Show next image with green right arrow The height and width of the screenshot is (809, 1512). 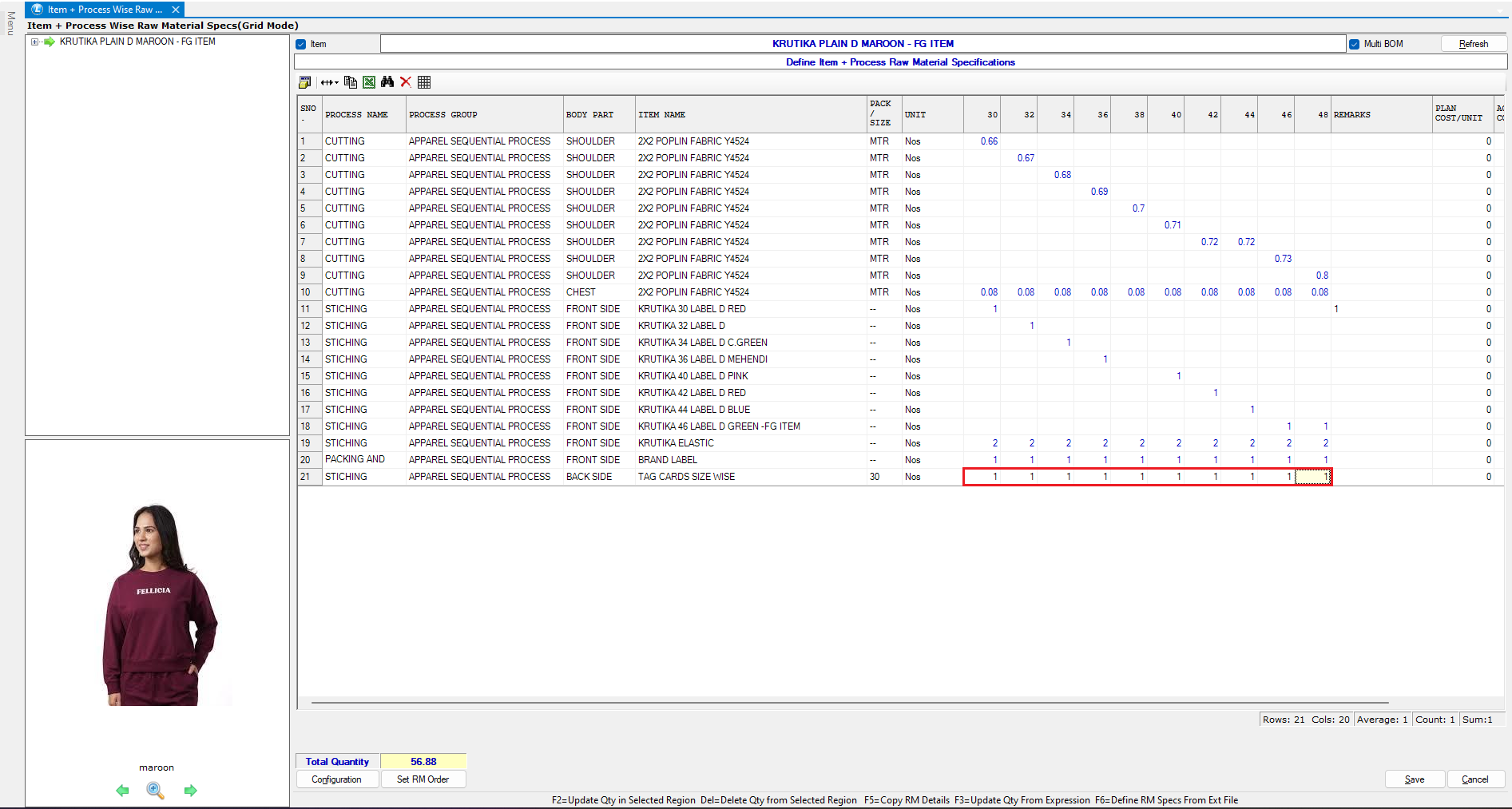coord(190,791)
